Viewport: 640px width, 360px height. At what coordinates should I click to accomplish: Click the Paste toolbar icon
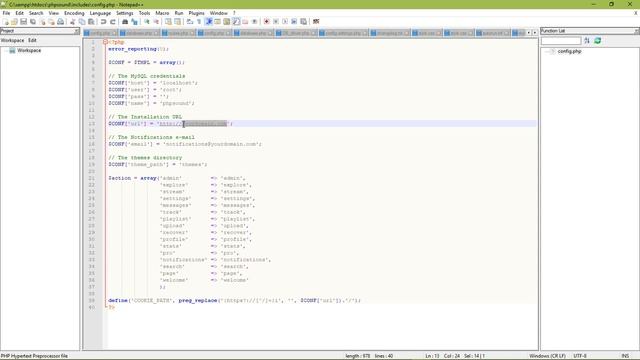click(x=91, y=22)
